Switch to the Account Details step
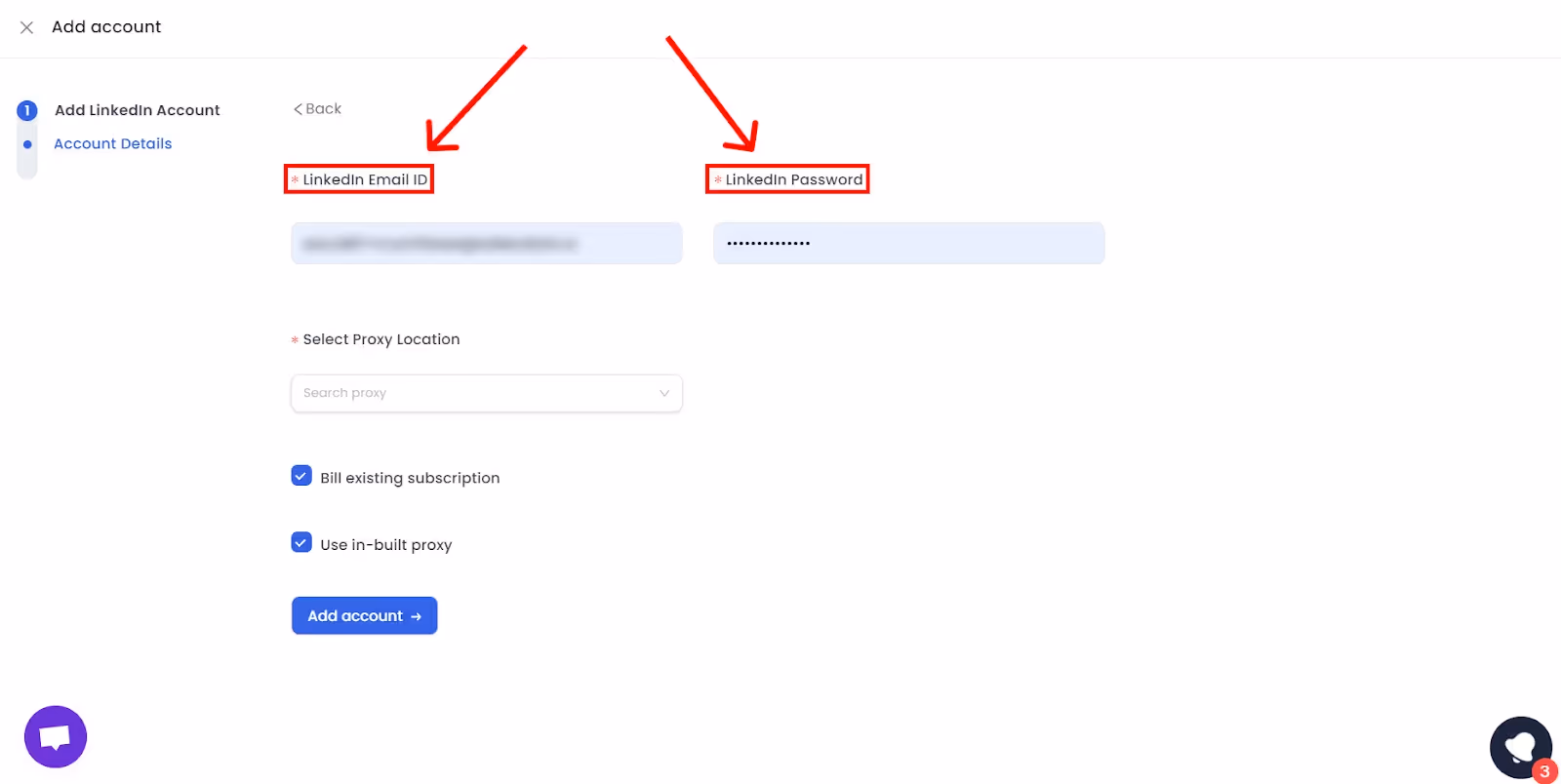The width and height of the screenshot is (1561, 784). 112,143
